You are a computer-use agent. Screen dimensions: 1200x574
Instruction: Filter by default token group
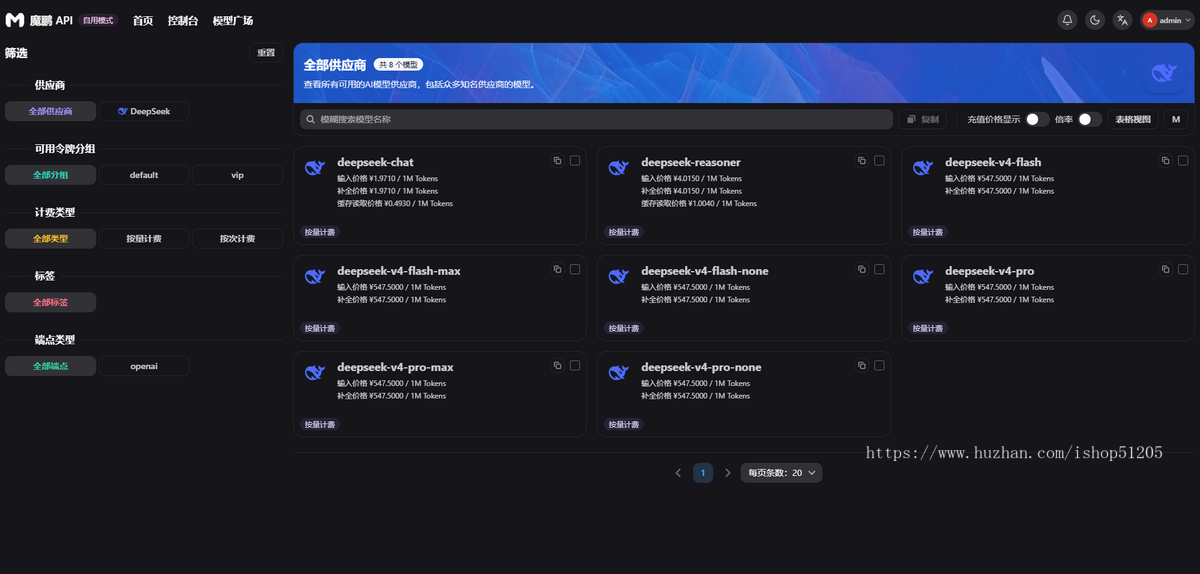[x=144, y=175]
